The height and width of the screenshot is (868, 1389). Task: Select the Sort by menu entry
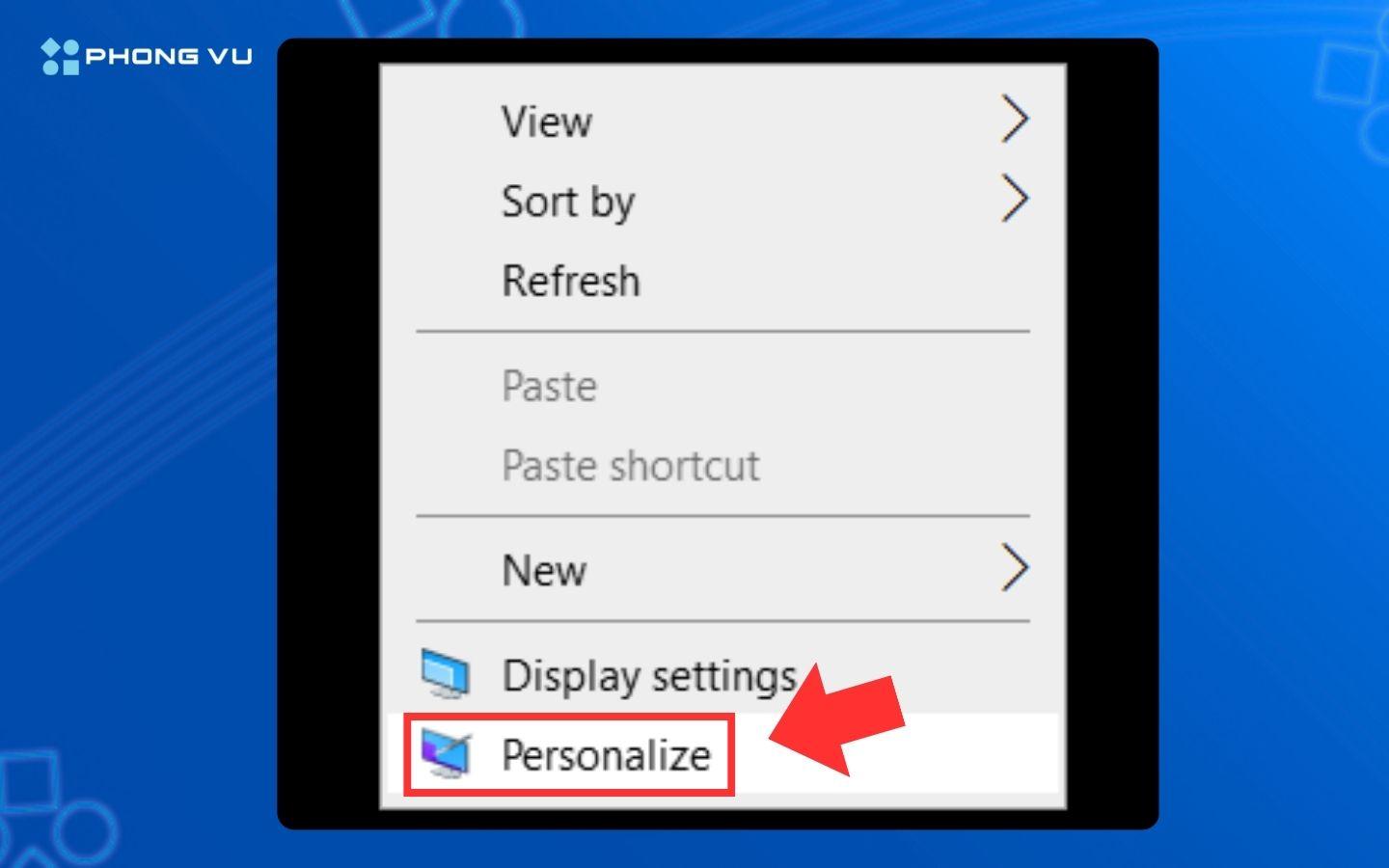coord(723,201)
